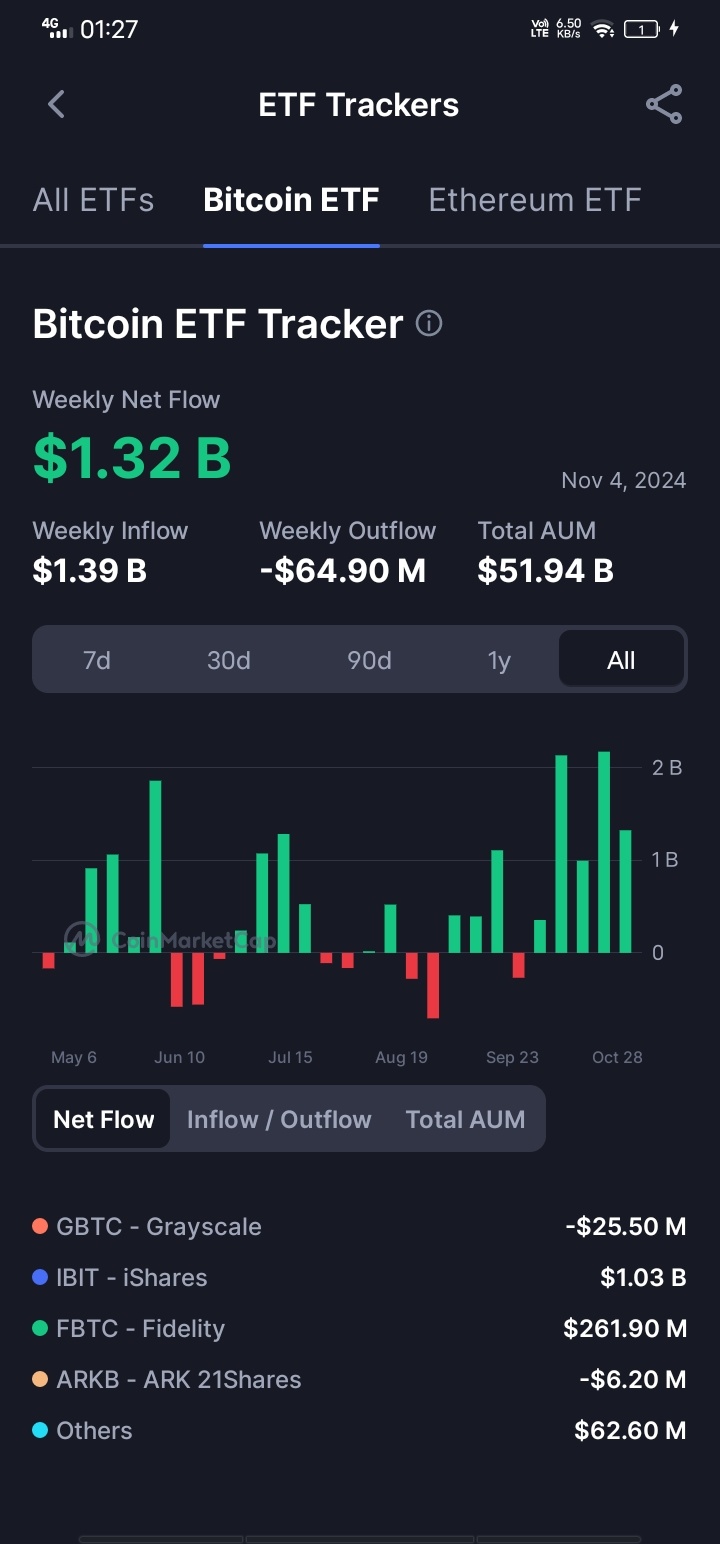Go back using the left arrow

pyautogui.click(x=56, y=104)
